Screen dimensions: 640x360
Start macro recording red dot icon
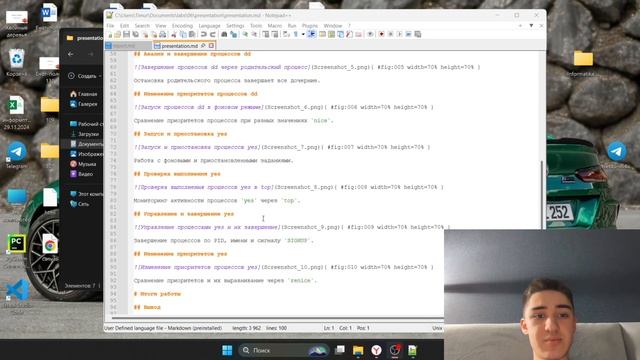click(381, 34)
